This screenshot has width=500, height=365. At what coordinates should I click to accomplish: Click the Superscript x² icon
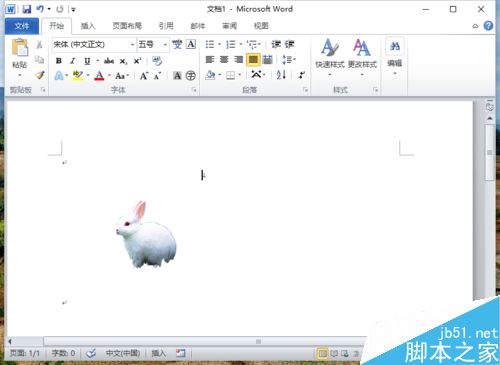click(x=137, y=61)
